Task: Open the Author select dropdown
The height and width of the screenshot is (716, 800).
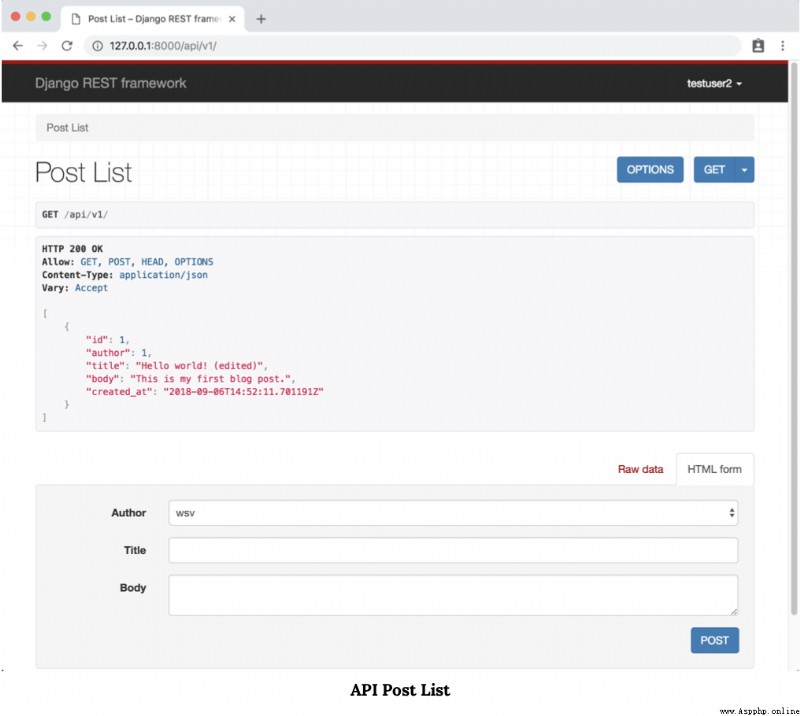Action: pos(453,513)
